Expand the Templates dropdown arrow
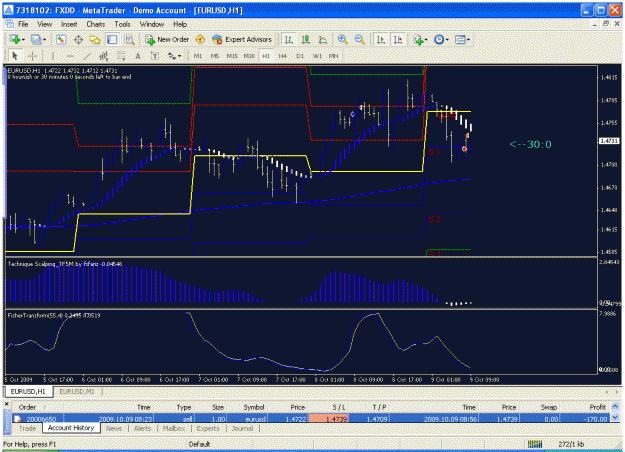Viewport: 625px width, 452px height. click(x=468, y=39)
